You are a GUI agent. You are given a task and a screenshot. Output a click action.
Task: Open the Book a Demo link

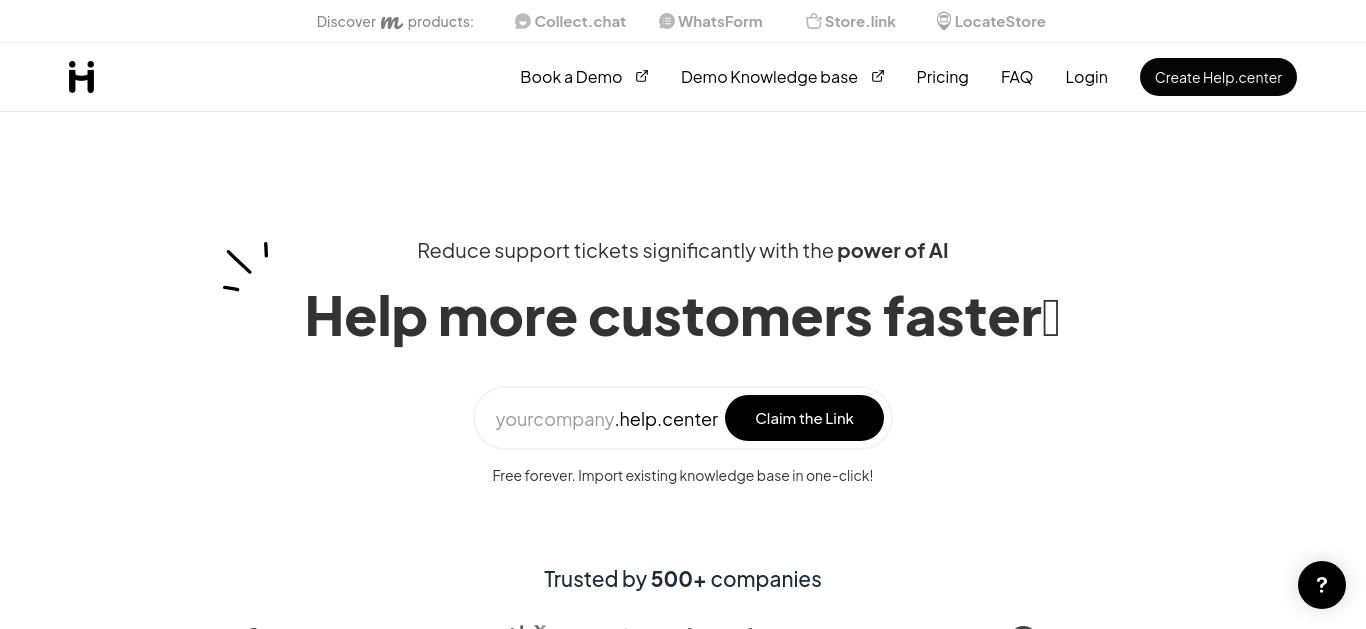pyautogui.click(x=571, y=77)
